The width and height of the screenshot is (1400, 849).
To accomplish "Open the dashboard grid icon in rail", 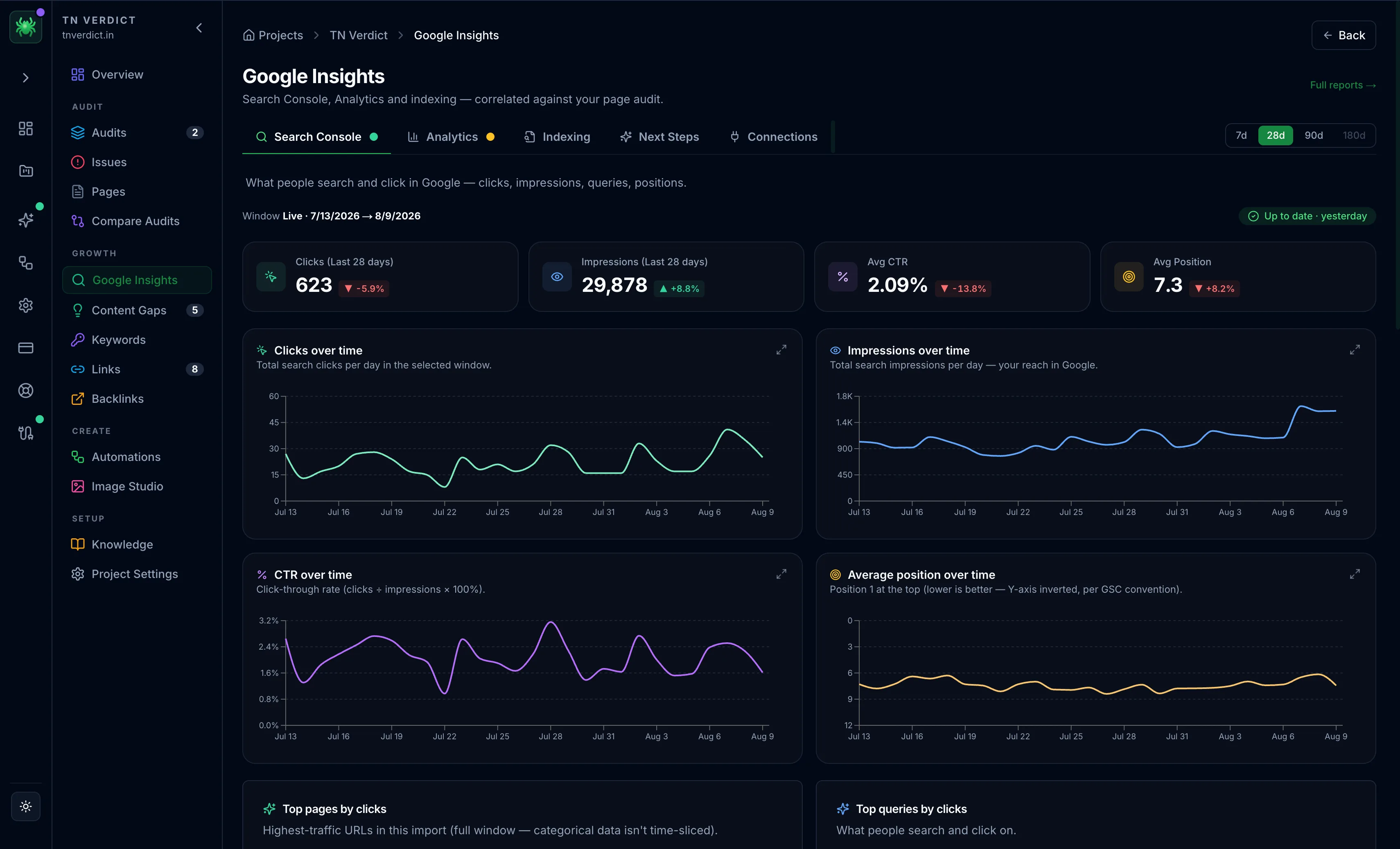I will [x=25, y=129].
